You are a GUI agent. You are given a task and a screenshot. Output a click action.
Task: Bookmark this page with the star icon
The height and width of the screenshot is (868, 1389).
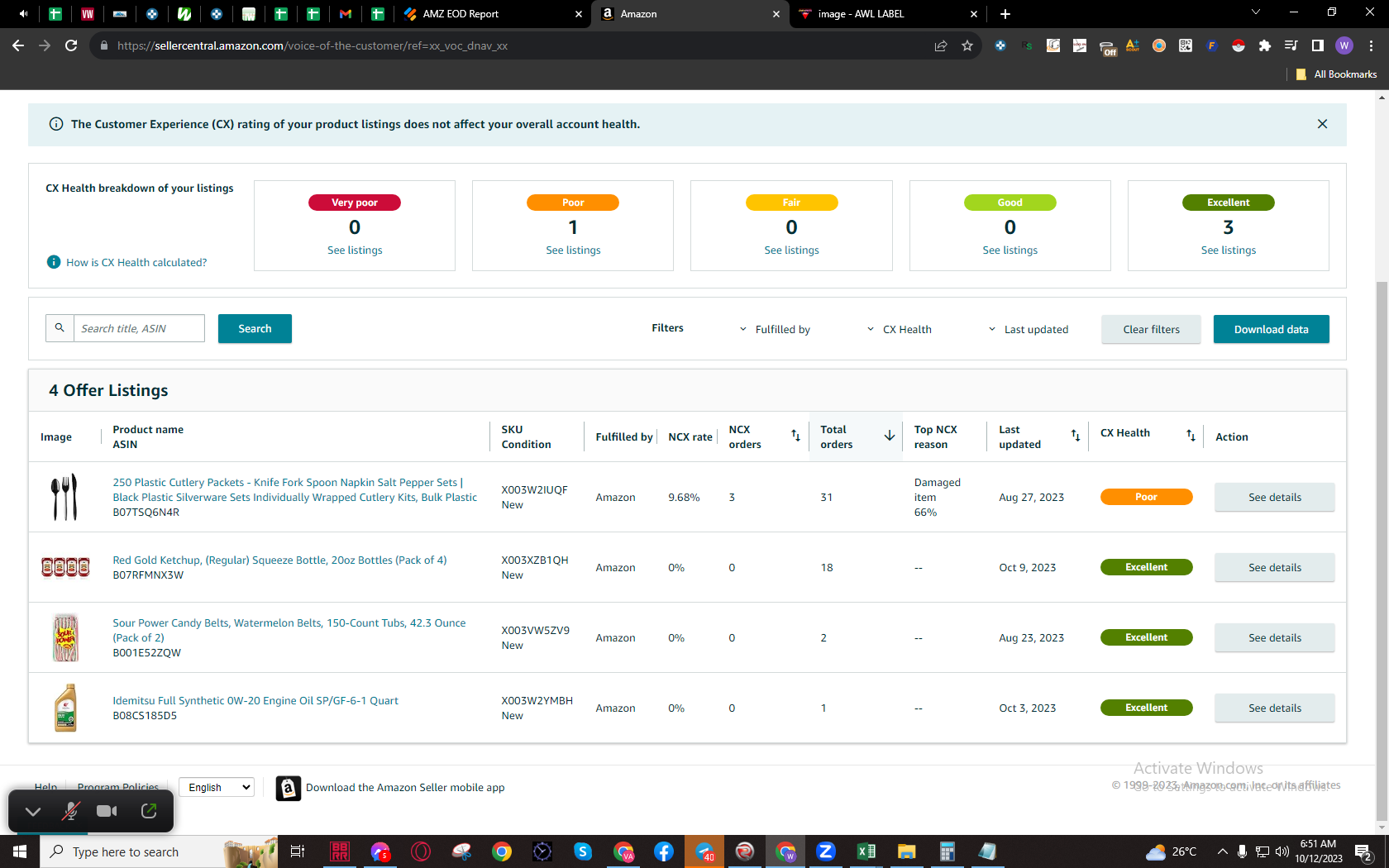967,45
